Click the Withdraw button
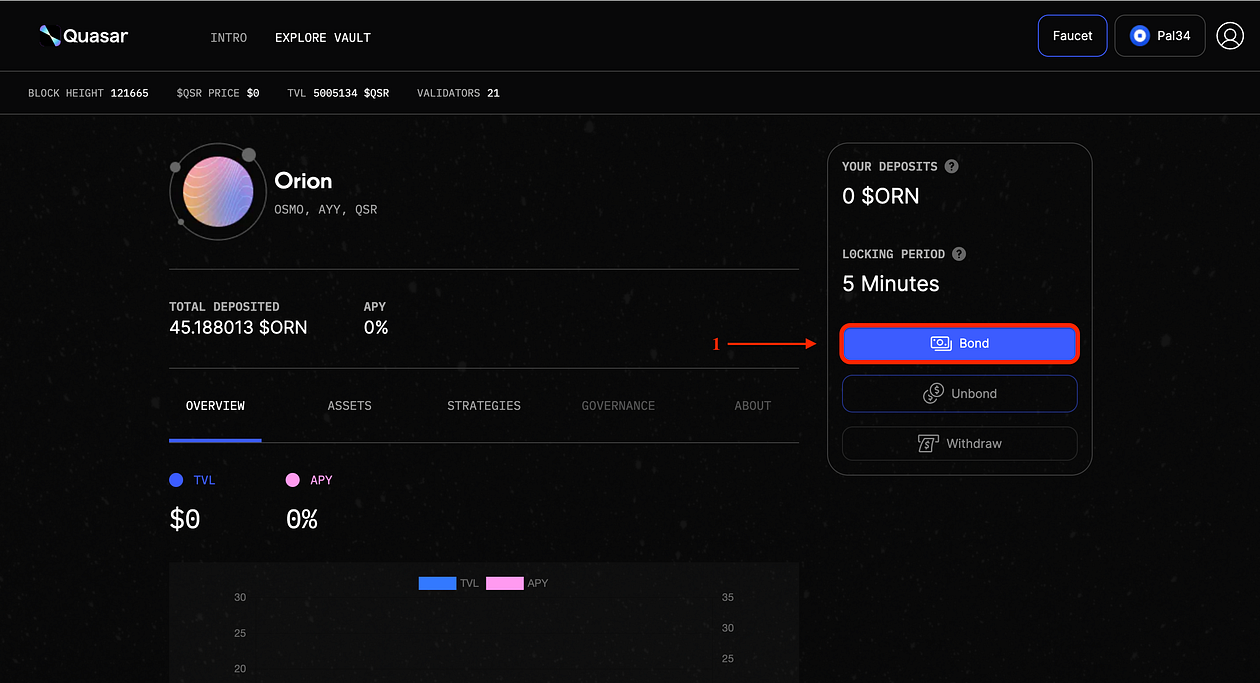 point(960,443)
